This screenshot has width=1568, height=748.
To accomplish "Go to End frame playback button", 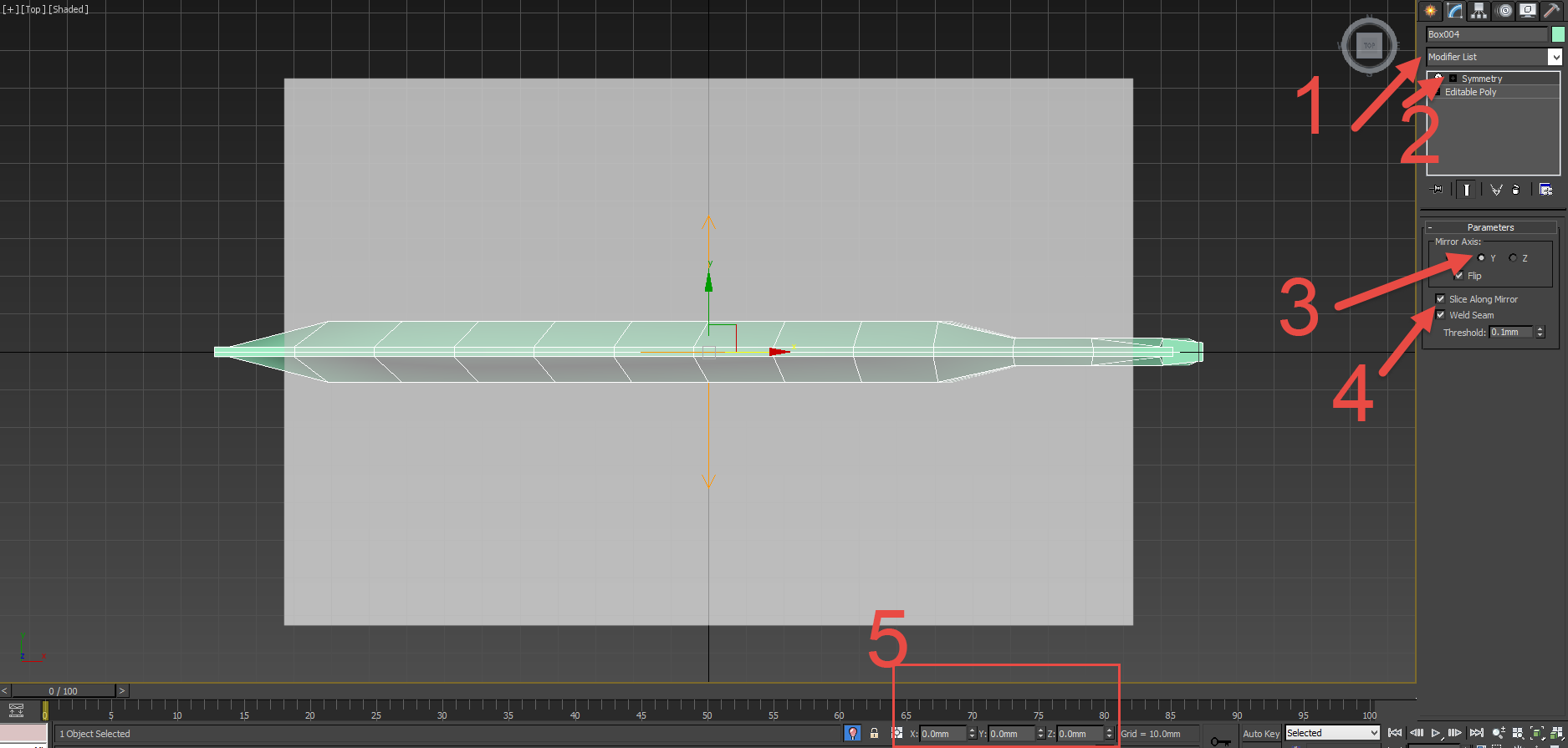I will [1477, 733].
